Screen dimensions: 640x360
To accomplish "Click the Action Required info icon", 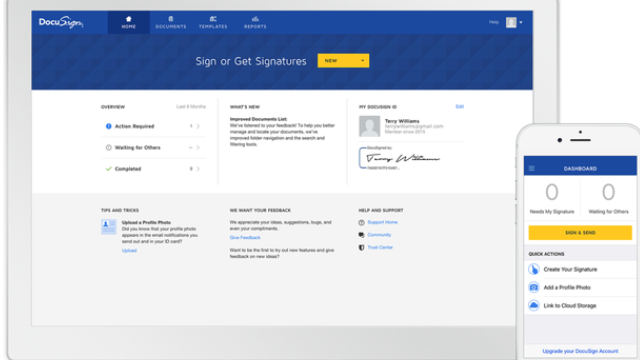I will pos(109,126).
